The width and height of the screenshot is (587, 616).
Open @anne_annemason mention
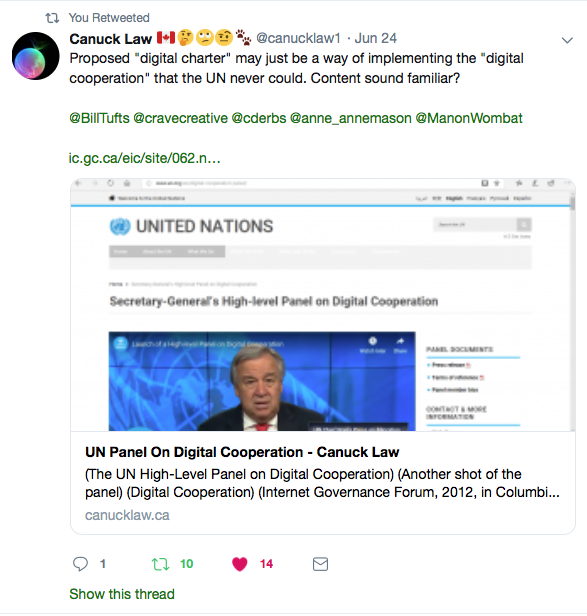point(350,118)
